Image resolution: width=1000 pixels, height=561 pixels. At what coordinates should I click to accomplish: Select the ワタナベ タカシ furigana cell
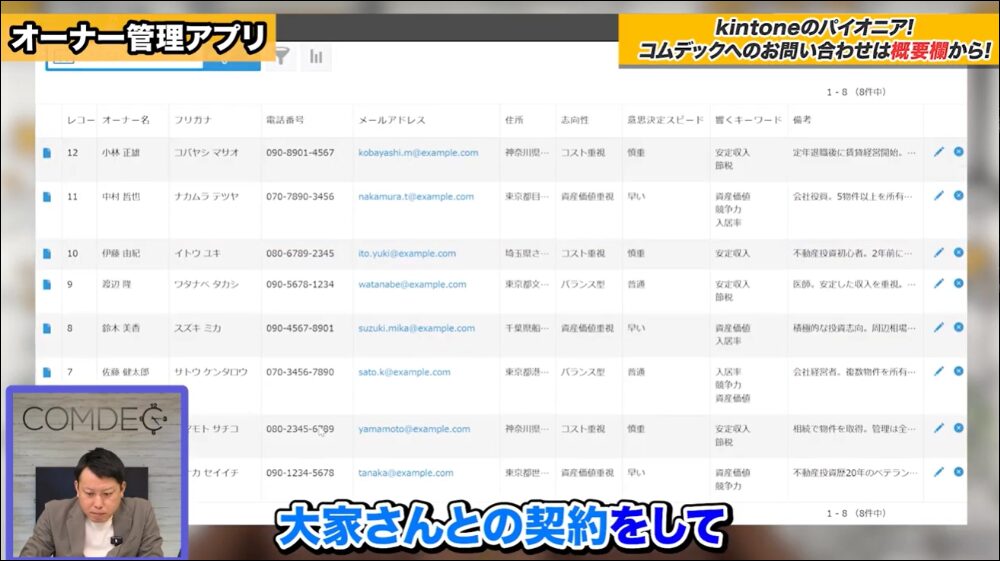[207, 284]
